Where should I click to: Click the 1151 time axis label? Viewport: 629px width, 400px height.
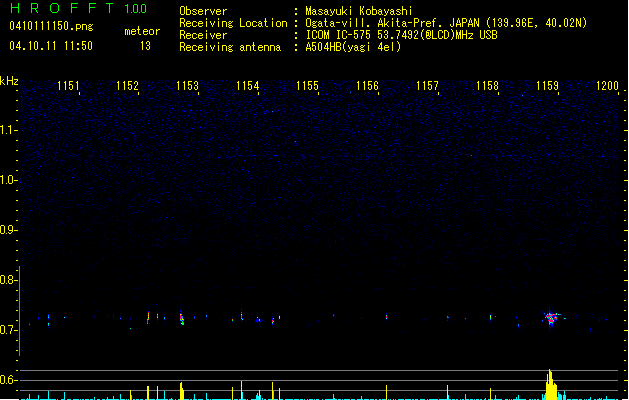[68, 86]
